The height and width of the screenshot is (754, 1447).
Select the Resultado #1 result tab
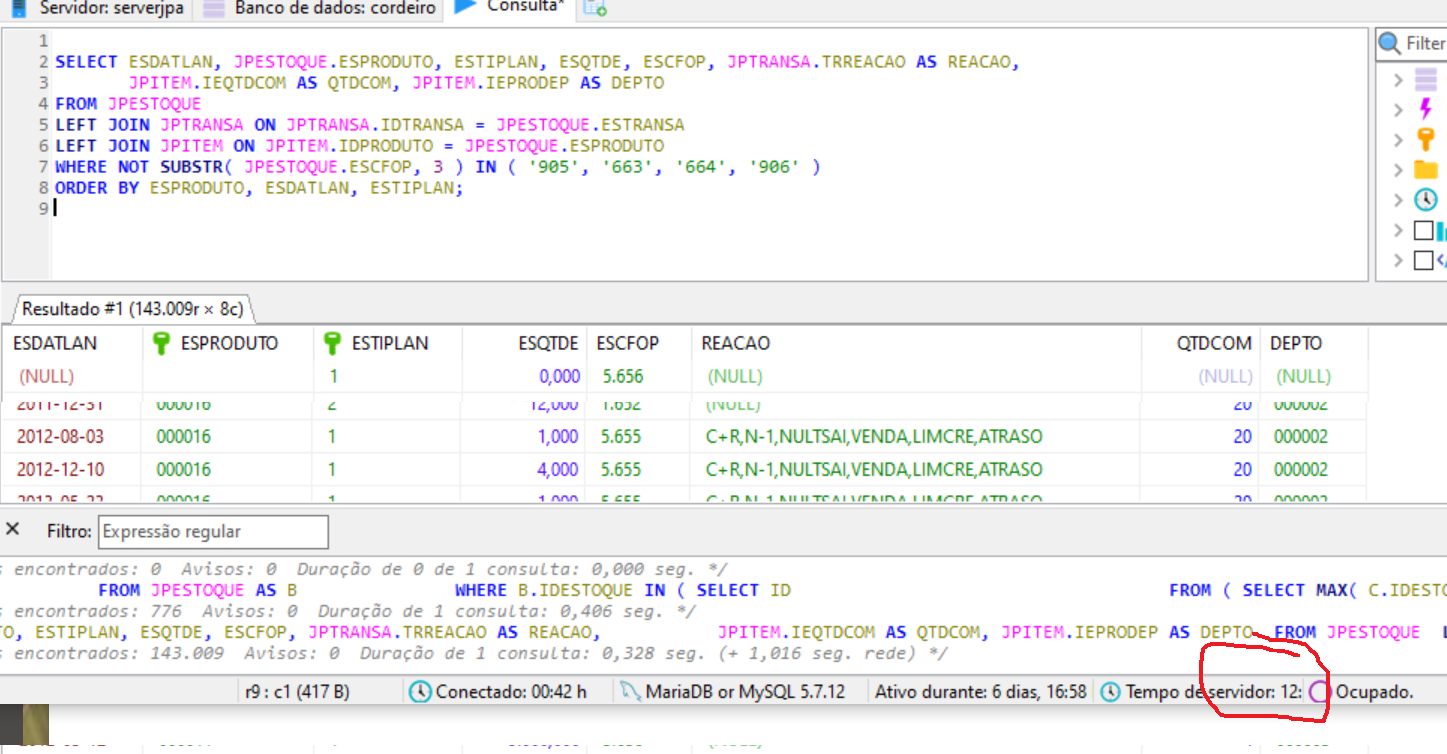point(131,309)
